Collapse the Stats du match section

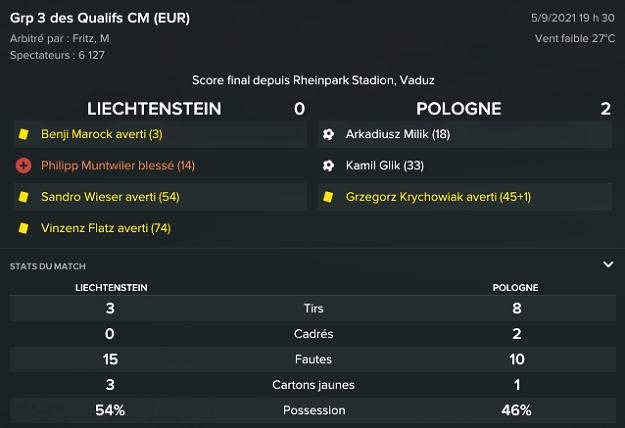coord(608,265)
